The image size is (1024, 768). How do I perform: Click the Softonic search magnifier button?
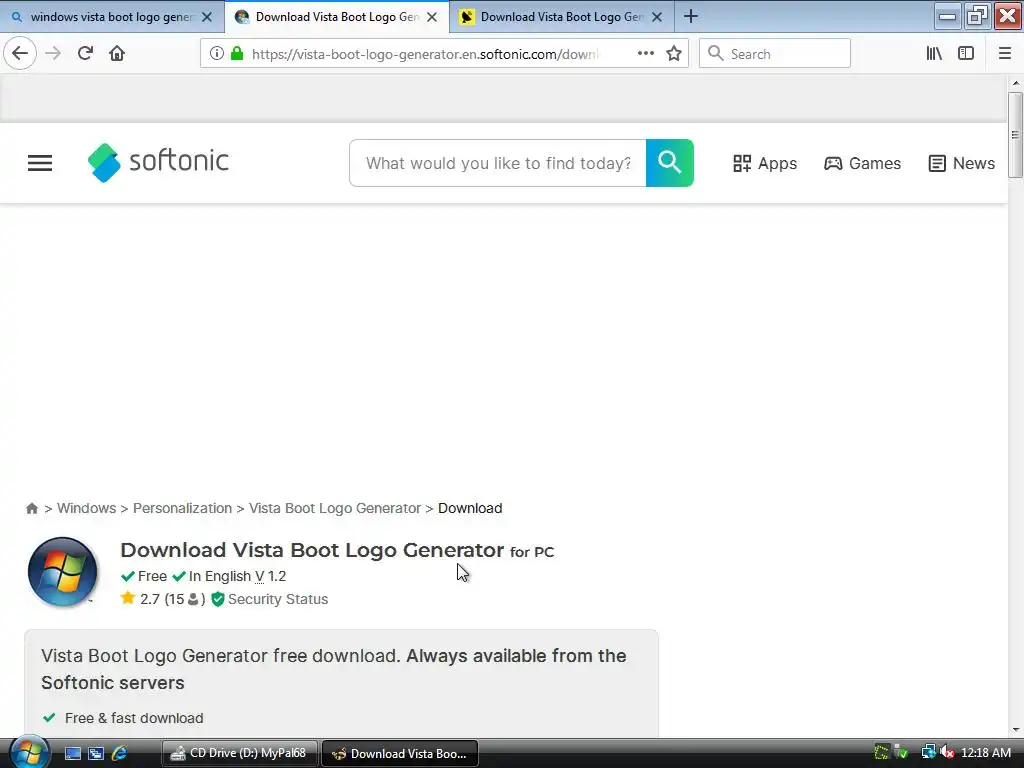click(x=669, y=163)
